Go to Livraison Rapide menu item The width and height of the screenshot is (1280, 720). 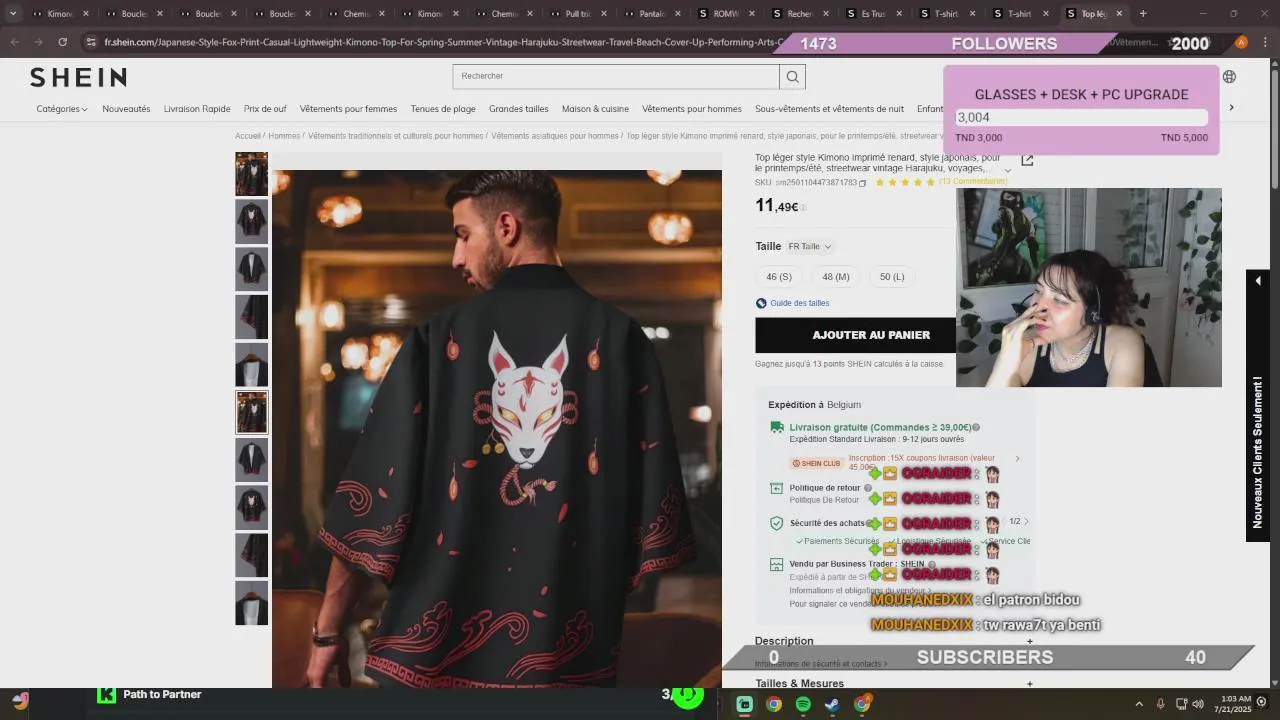click(x=197, y=109)
